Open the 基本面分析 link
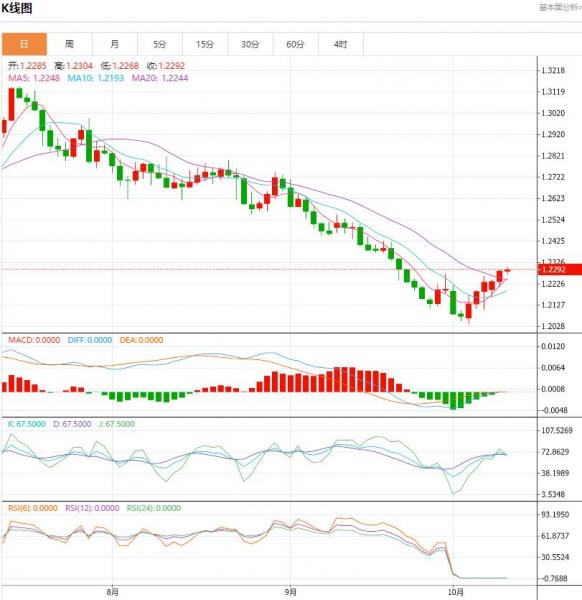This screenshot has width=582, height=600. pyautogui.click(x=560, y=7)
